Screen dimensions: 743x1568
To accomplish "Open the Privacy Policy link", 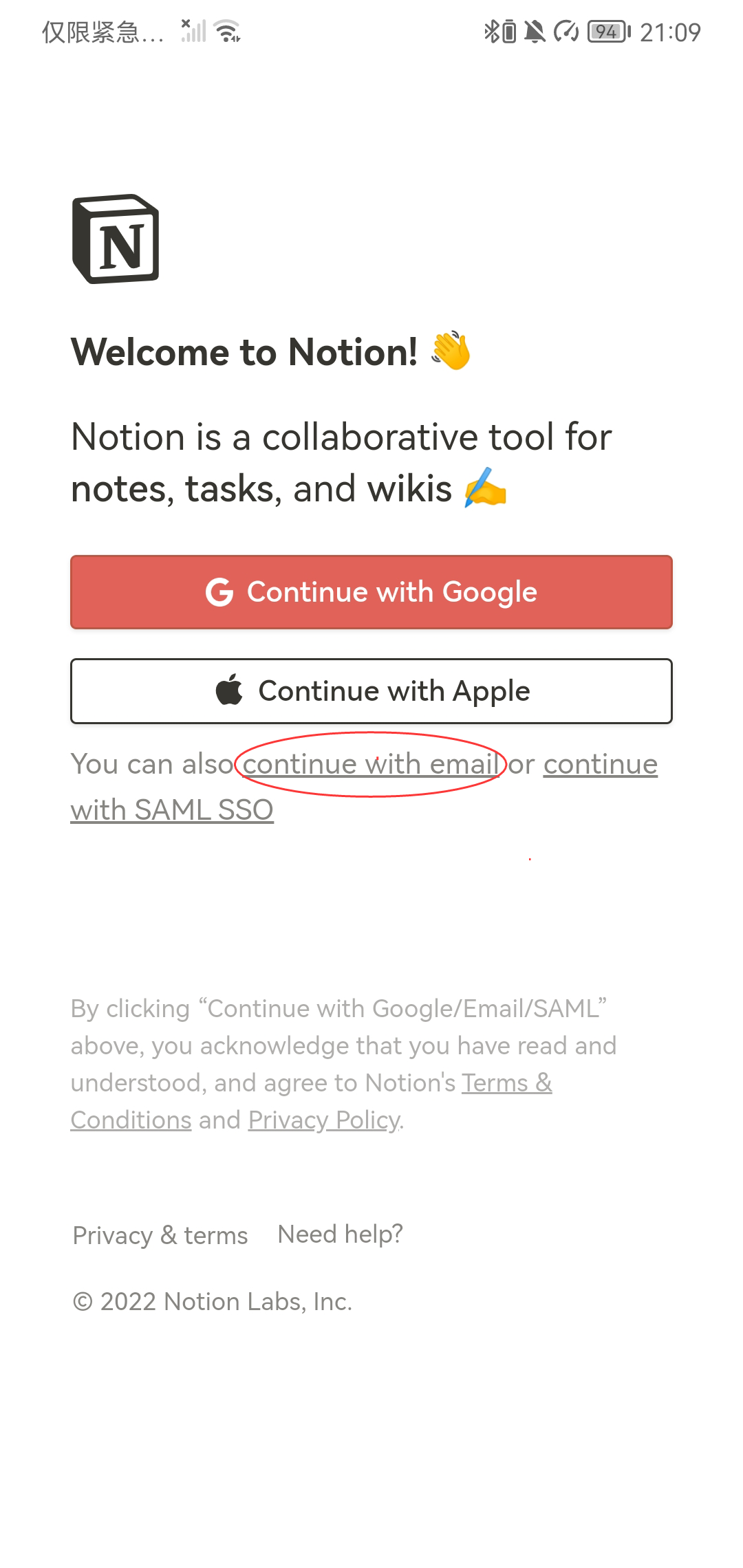I will 322,1119.
